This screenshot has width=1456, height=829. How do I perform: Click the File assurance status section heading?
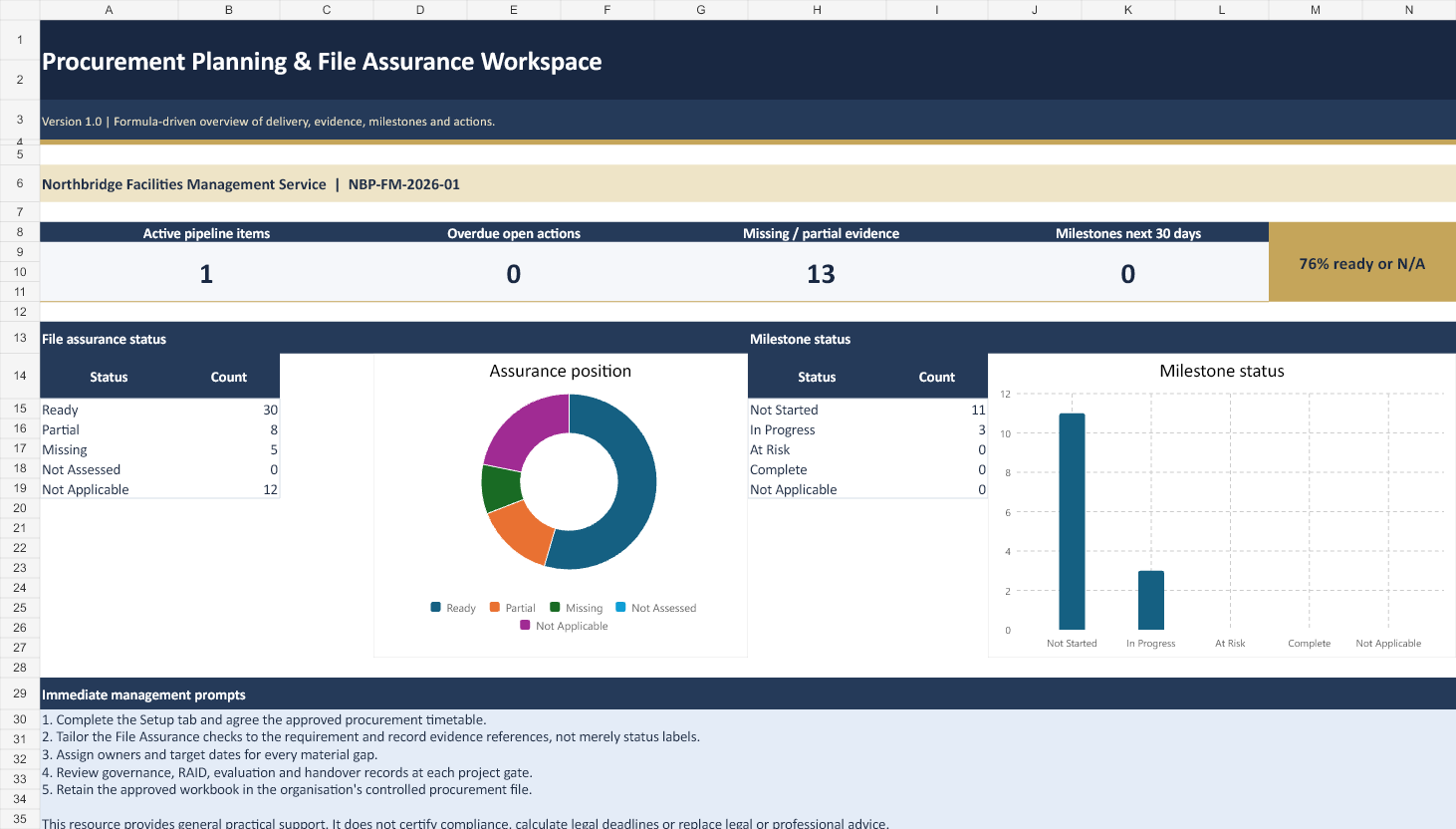coord(104,339)
